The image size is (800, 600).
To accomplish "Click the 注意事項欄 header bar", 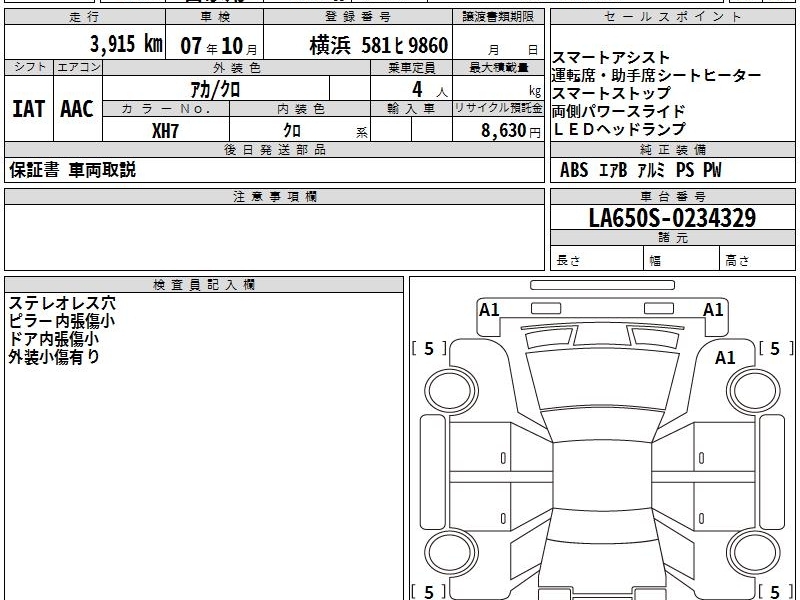I will point(274,196).
